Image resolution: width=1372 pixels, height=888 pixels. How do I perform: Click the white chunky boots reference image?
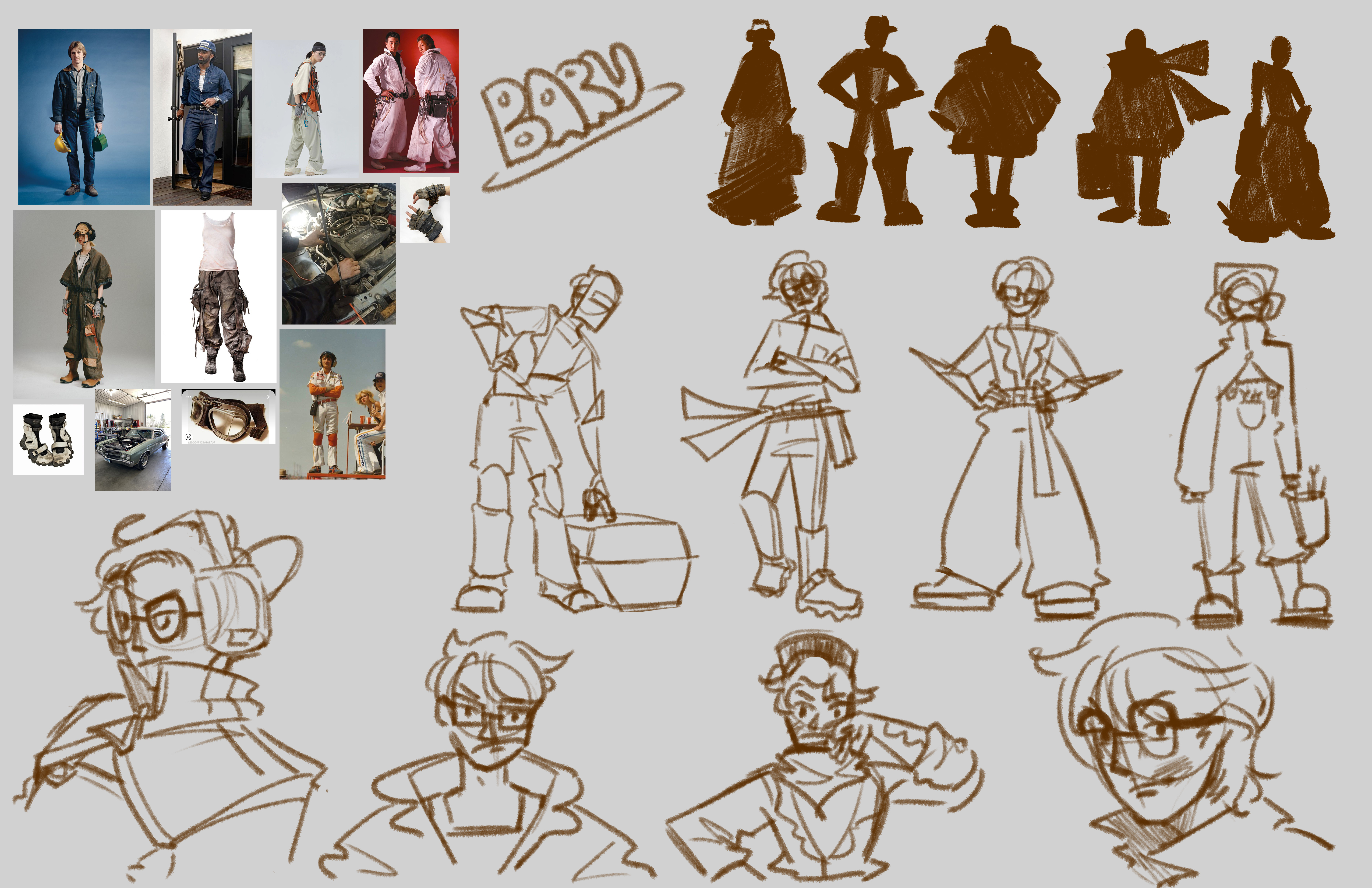48,439
